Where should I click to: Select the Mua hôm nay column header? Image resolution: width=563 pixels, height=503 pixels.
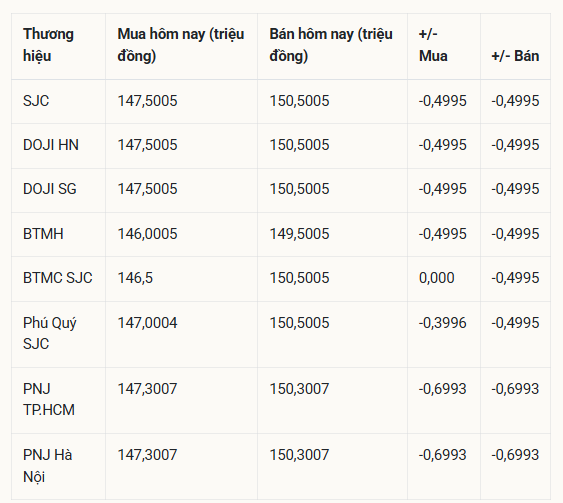coord(181,45)
